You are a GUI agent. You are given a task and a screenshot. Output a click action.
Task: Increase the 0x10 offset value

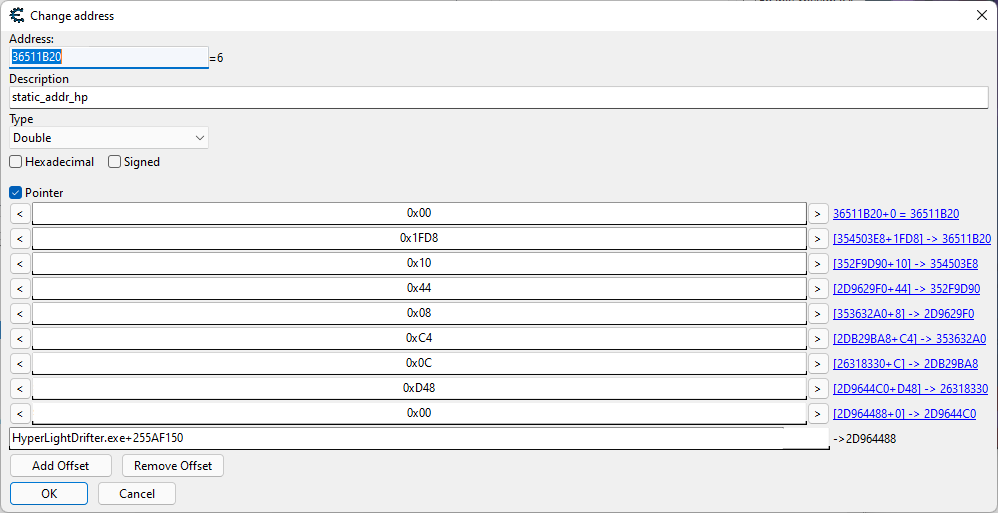pos(818,263)
